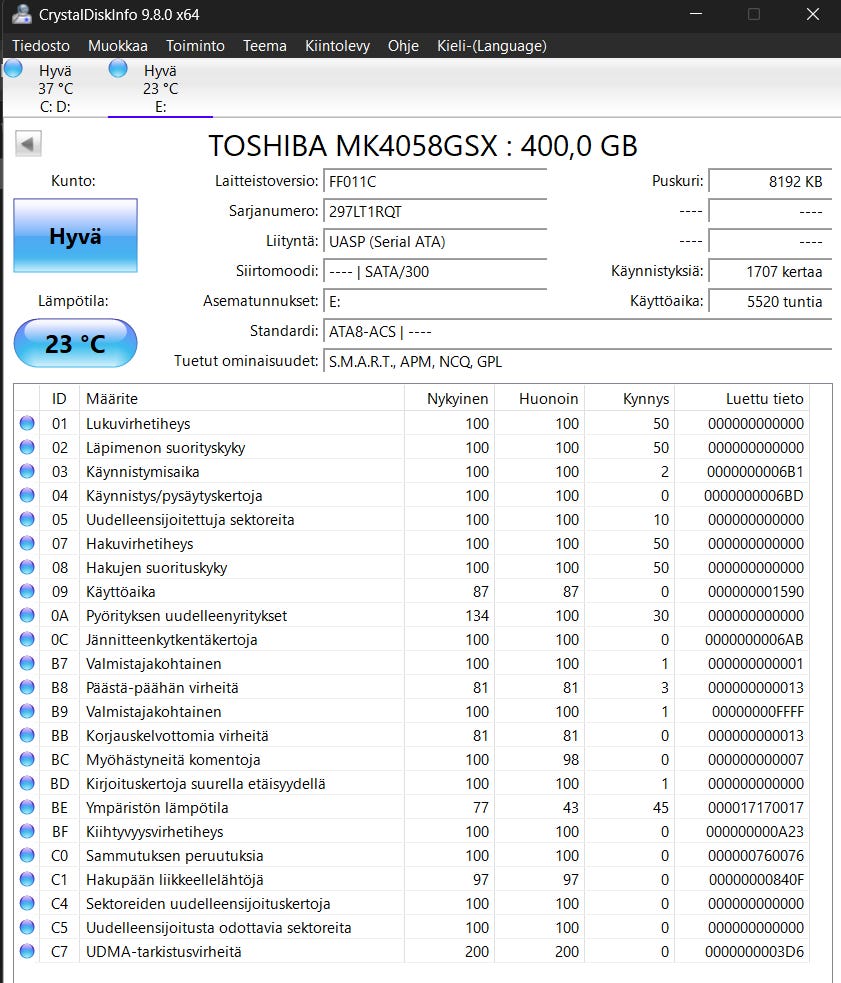Click the status dot for Käynnistymisaika row
This screenshot has height=983, width=841.
coord(27,471)
